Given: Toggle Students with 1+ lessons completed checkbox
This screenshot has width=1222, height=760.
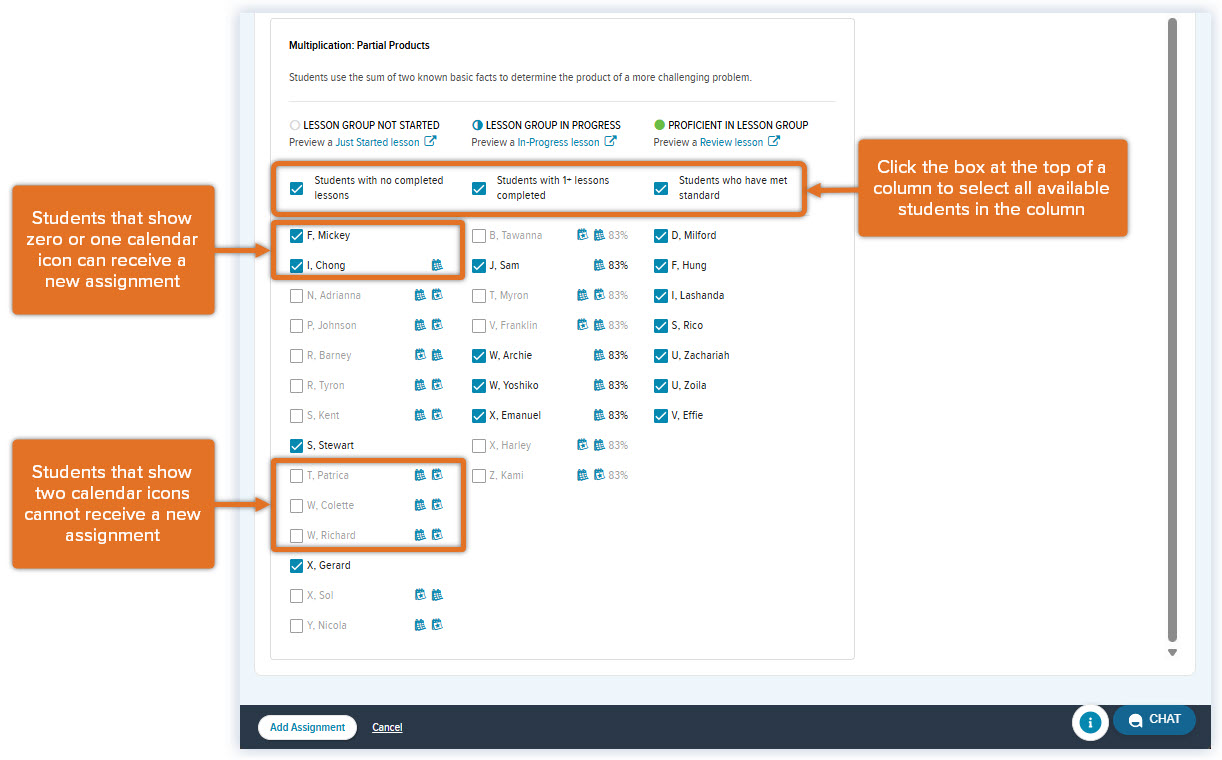Looking at the screenshot, I should click(479, 188).
